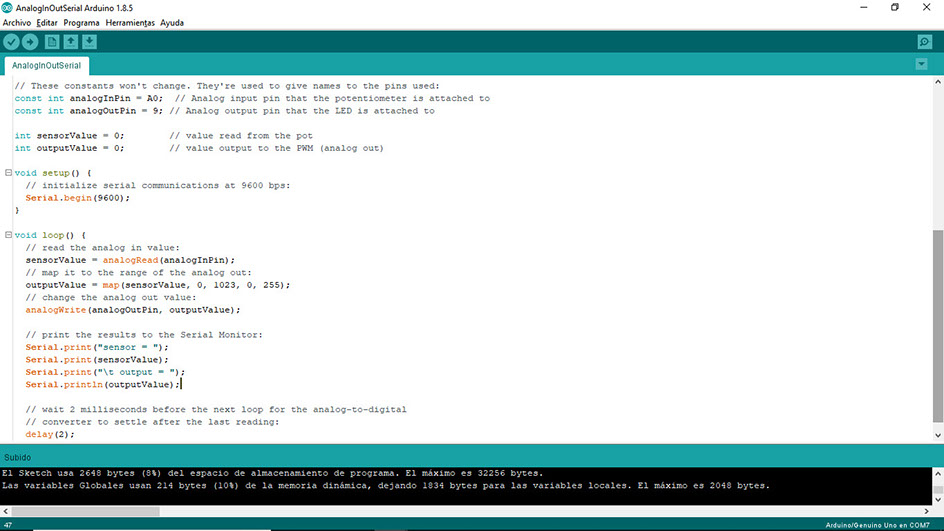Click 'Arduino/Genuino Uno en COM7' status text
This screenshot has height=531, width=944.
(877, 526)
